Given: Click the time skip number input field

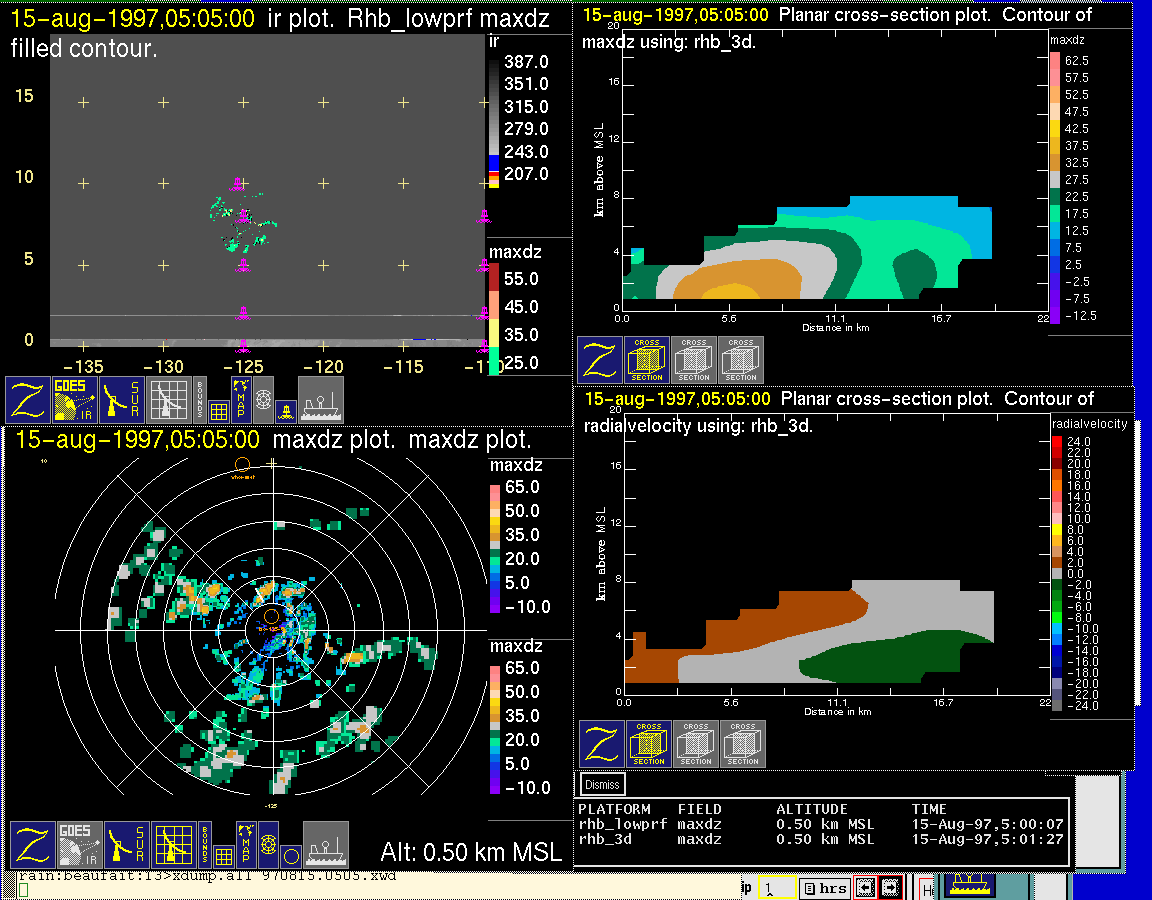Looking at the screenshot, I should point(775,888).
